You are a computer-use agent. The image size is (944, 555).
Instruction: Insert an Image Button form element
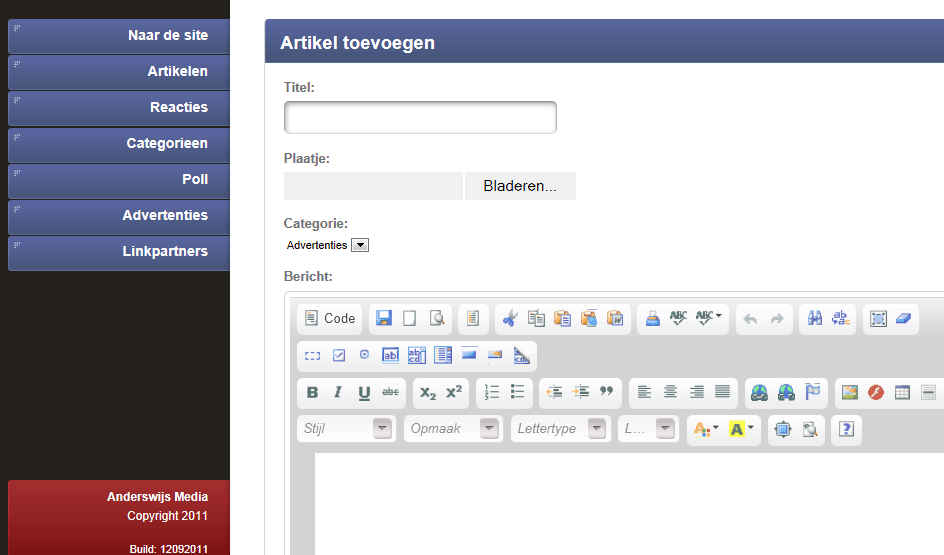point(495,356)
